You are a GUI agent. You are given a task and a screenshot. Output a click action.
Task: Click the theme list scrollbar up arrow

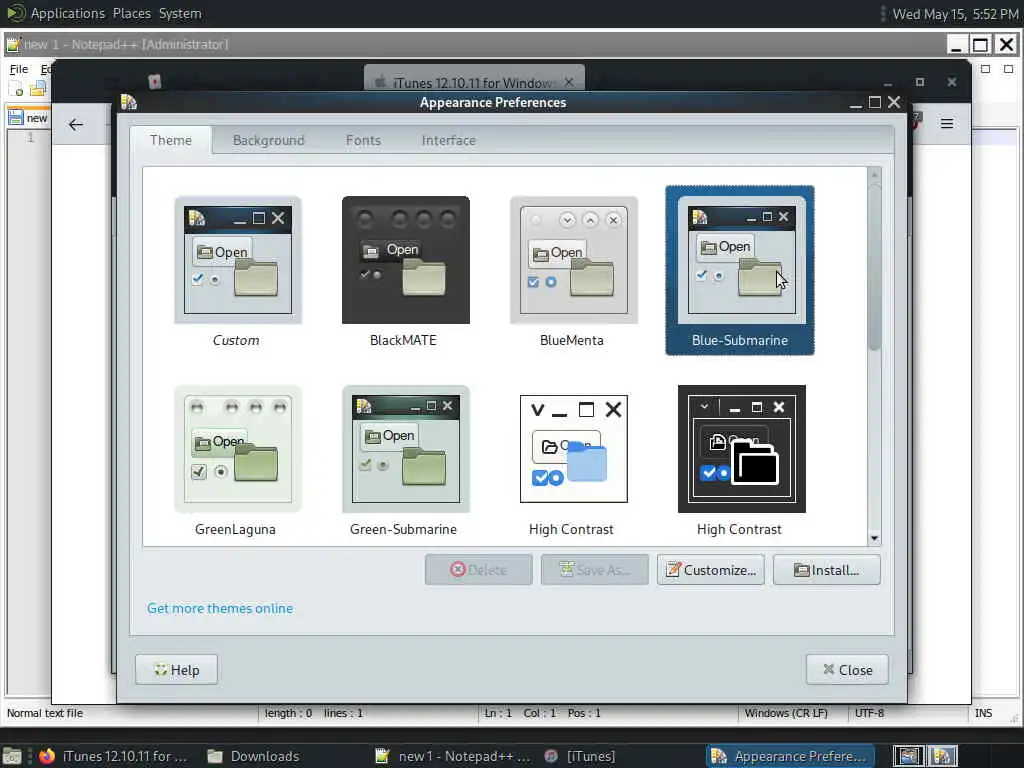[874, 174]
